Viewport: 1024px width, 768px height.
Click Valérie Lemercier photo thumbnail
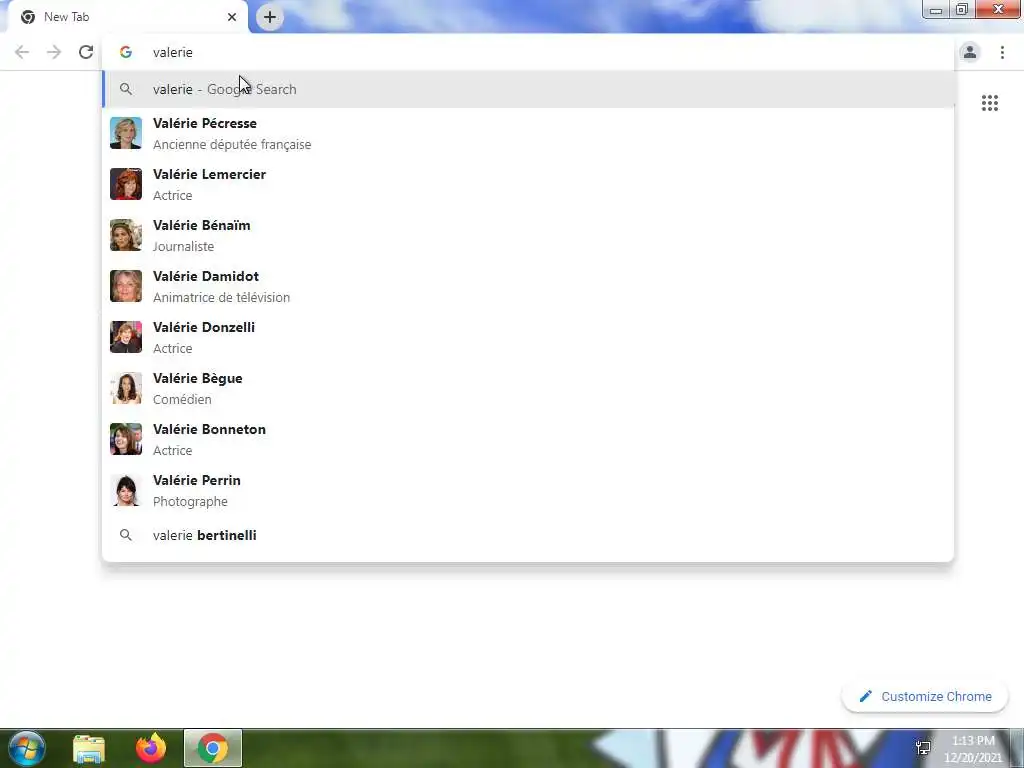pyautogui.click(x=125, y=184)
